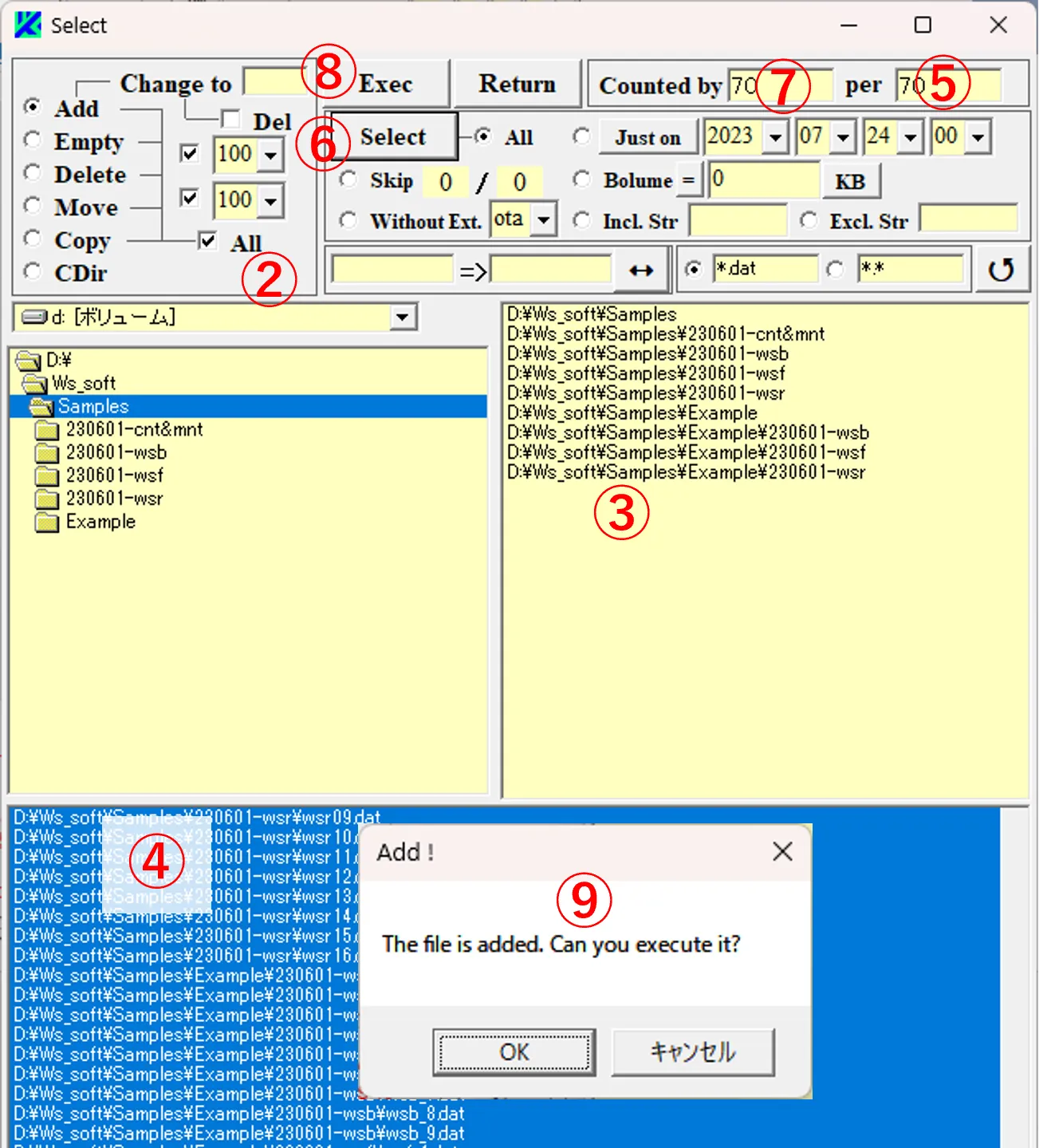Click the Ws_soft folder icon

click(x=36, y=384)
